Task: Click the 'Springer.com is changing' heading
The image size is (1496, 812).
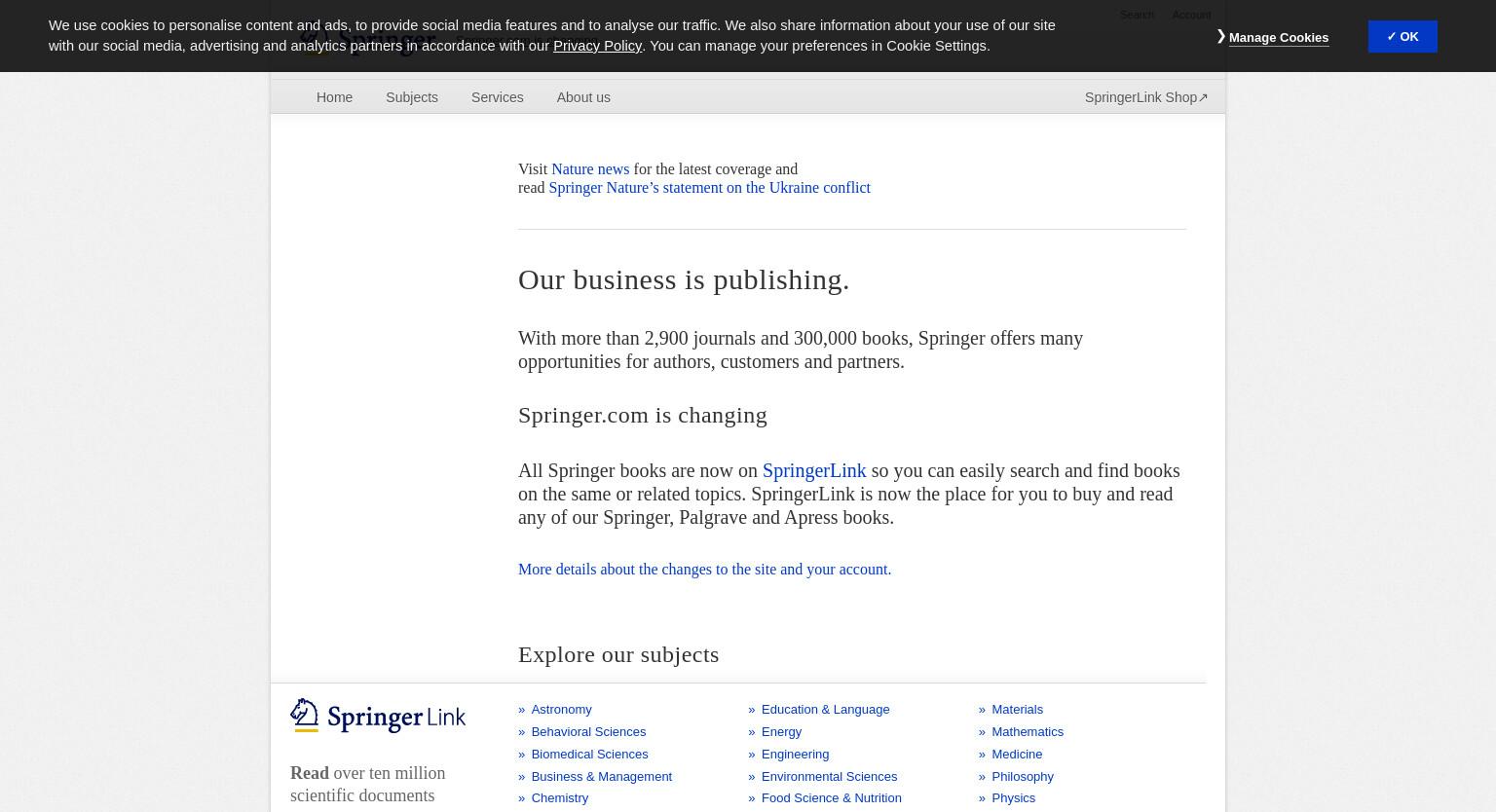Action: (x=643, y=415)
